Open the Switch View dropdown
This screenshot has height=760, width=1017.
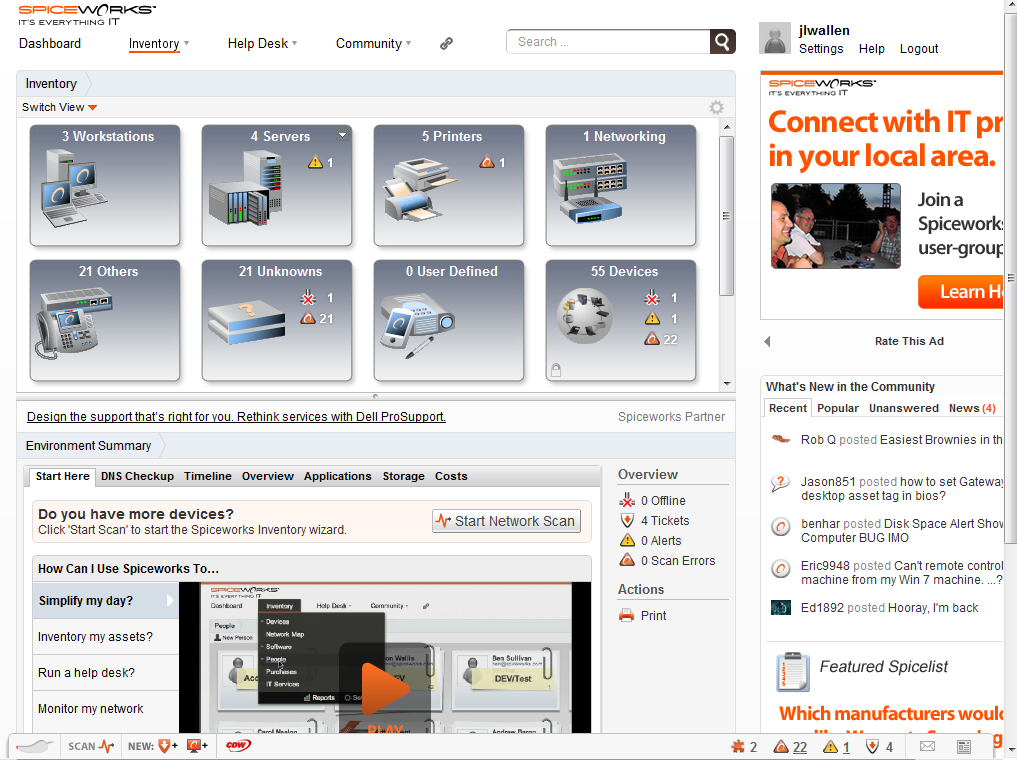coord(60,107)
